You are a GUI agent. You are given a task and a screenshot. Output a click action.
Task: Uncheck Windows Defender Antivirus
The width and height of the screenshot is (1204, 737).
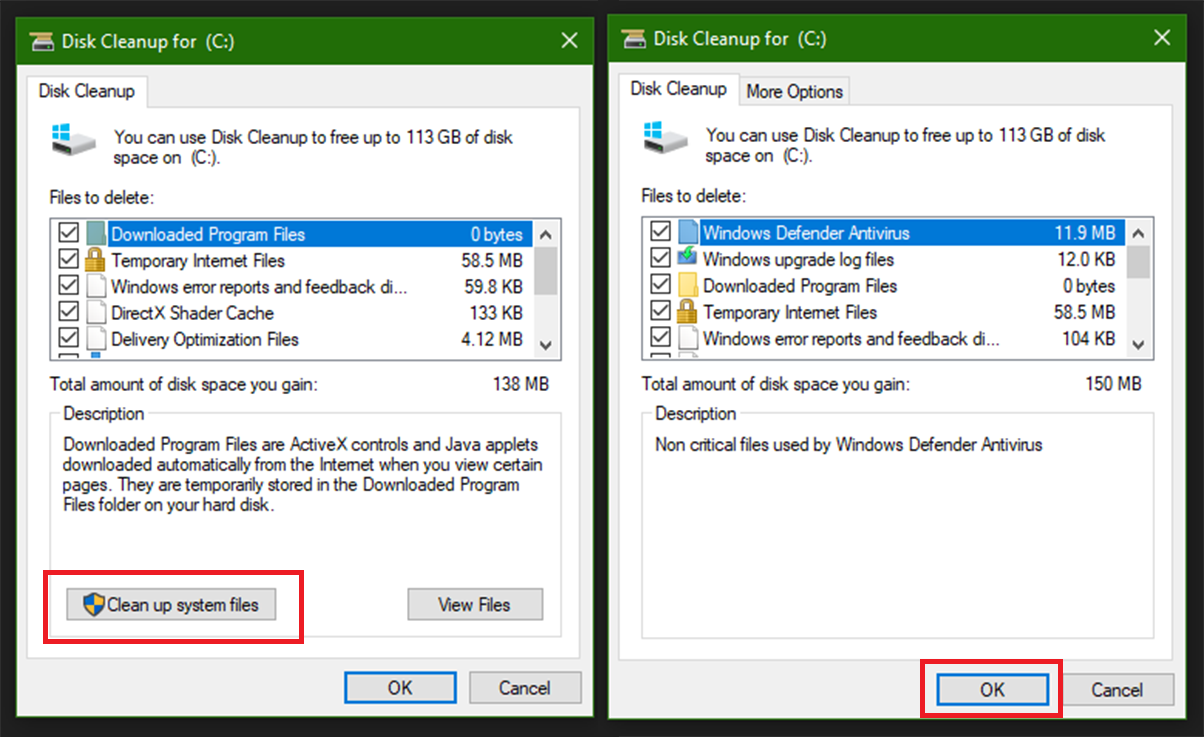(x=660, y=232)
